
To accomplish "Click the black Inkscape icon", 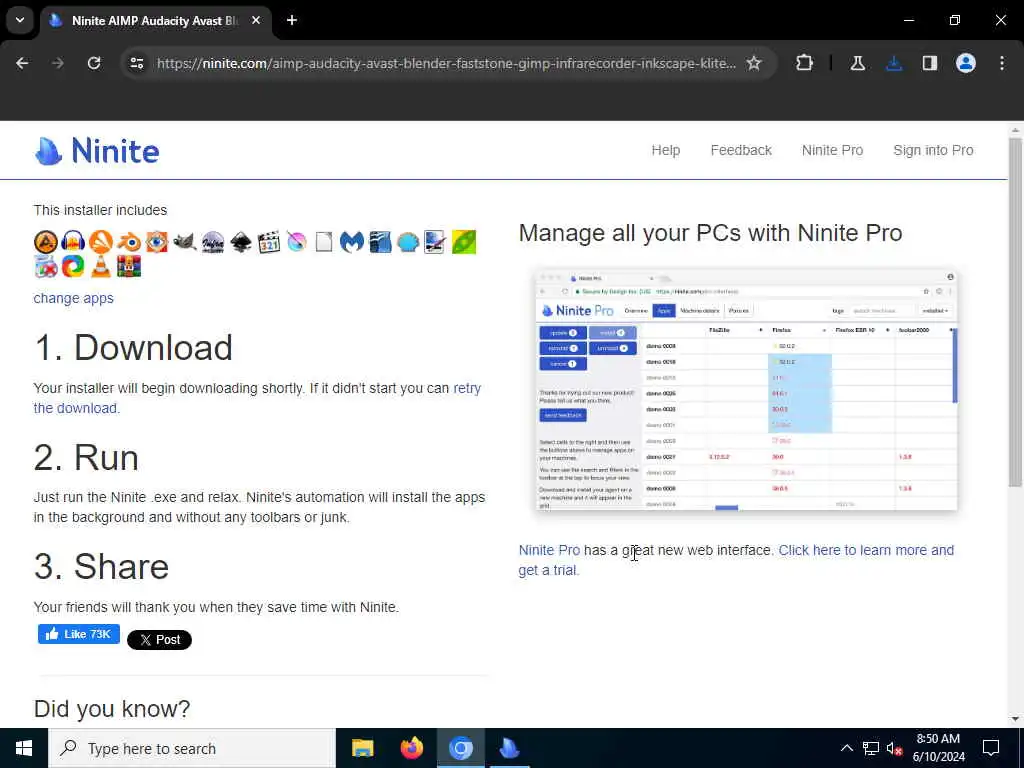I will 241,242.
